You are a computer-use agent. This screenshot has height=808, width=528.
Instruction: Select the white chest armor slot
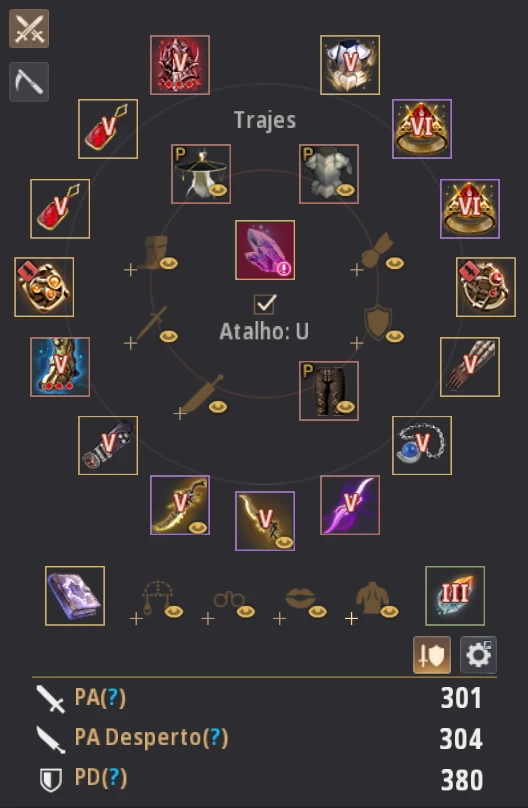(x=350, y=65)
